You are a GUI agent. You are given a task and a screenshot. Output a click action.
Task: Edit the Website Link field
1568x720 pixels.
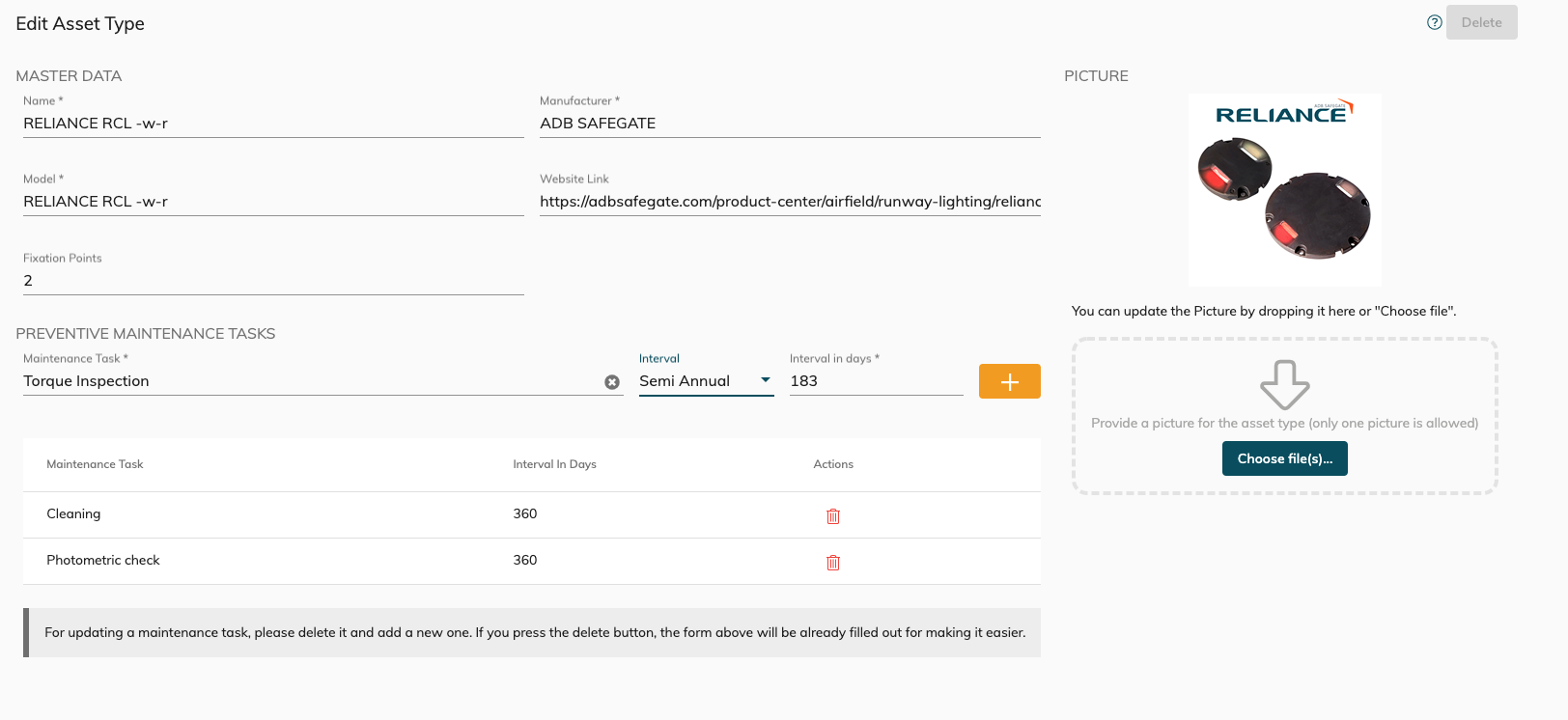tap(789, 202)
